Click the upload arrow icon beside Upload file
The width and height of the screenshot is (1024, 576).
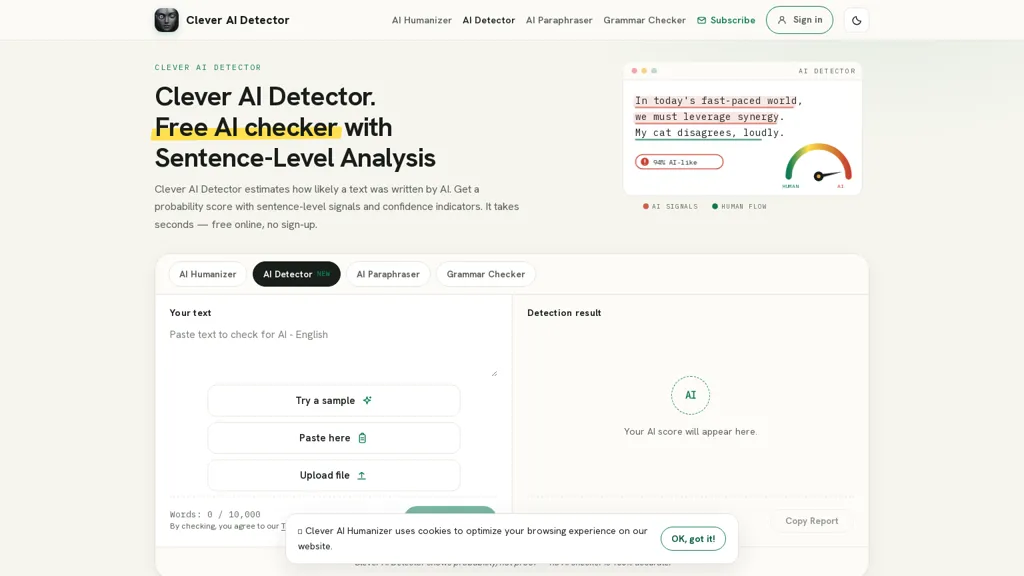(x=362, y=475)
